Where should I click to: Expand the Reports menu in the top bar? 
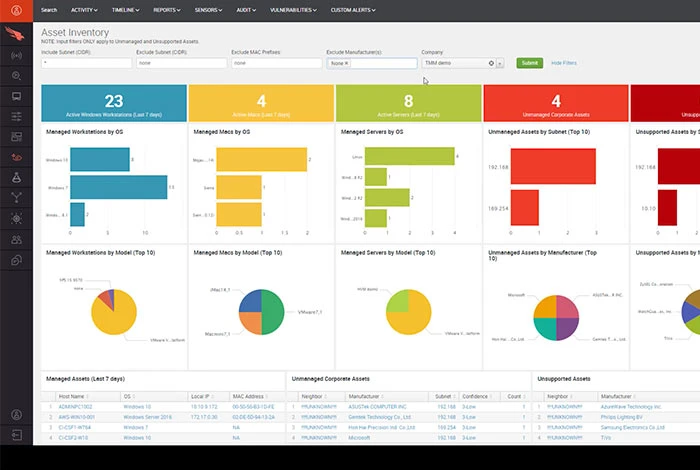[167, 10]
